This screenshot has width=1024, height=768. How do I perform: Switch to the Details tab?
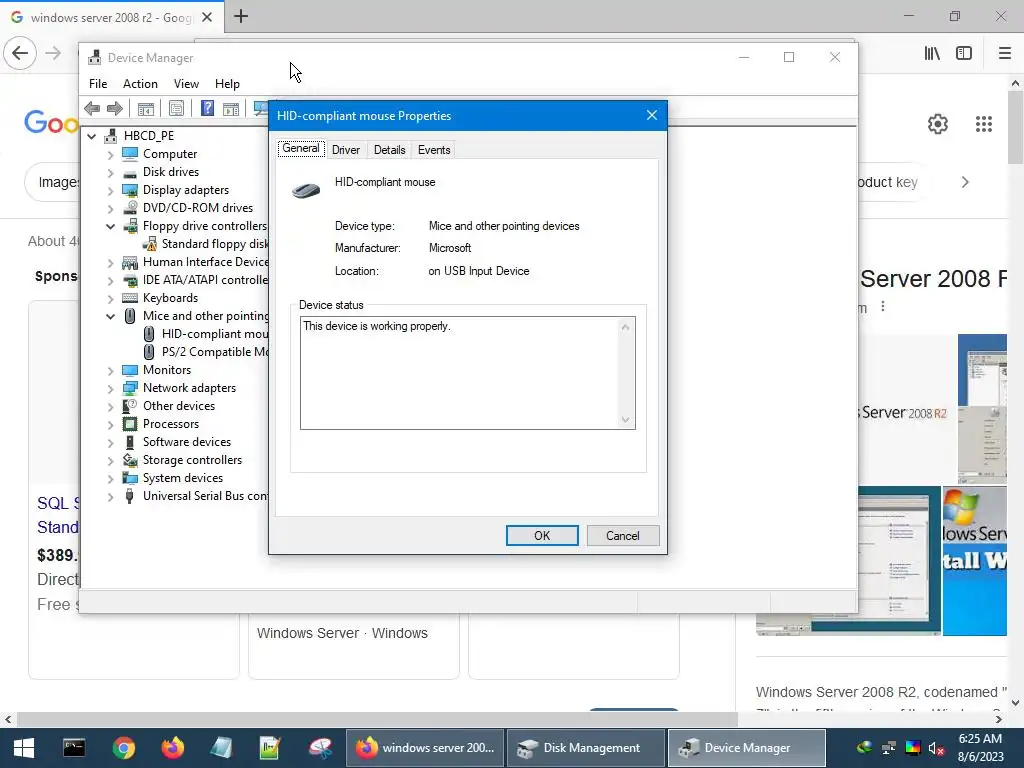coord(389,150)
